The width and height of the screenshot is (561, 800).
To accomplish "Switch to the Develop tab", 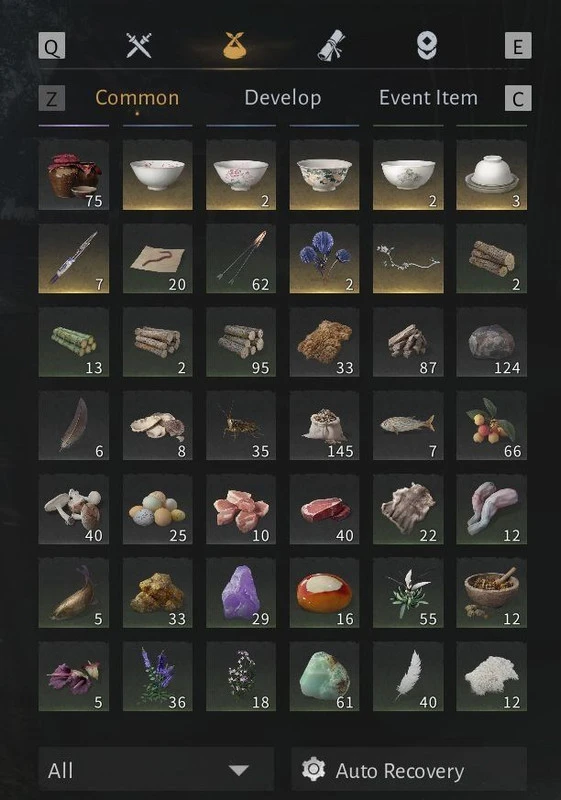I will (x=283, y=97).
